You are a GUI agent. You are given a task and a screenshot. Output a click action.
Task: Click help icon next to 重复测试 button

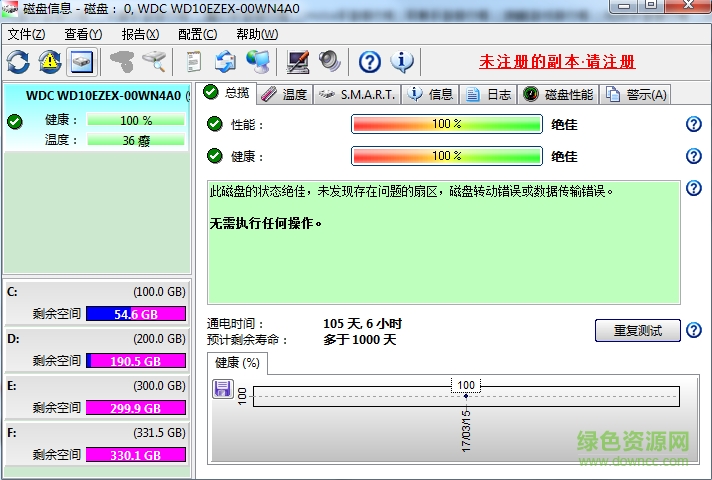point(694,330)
